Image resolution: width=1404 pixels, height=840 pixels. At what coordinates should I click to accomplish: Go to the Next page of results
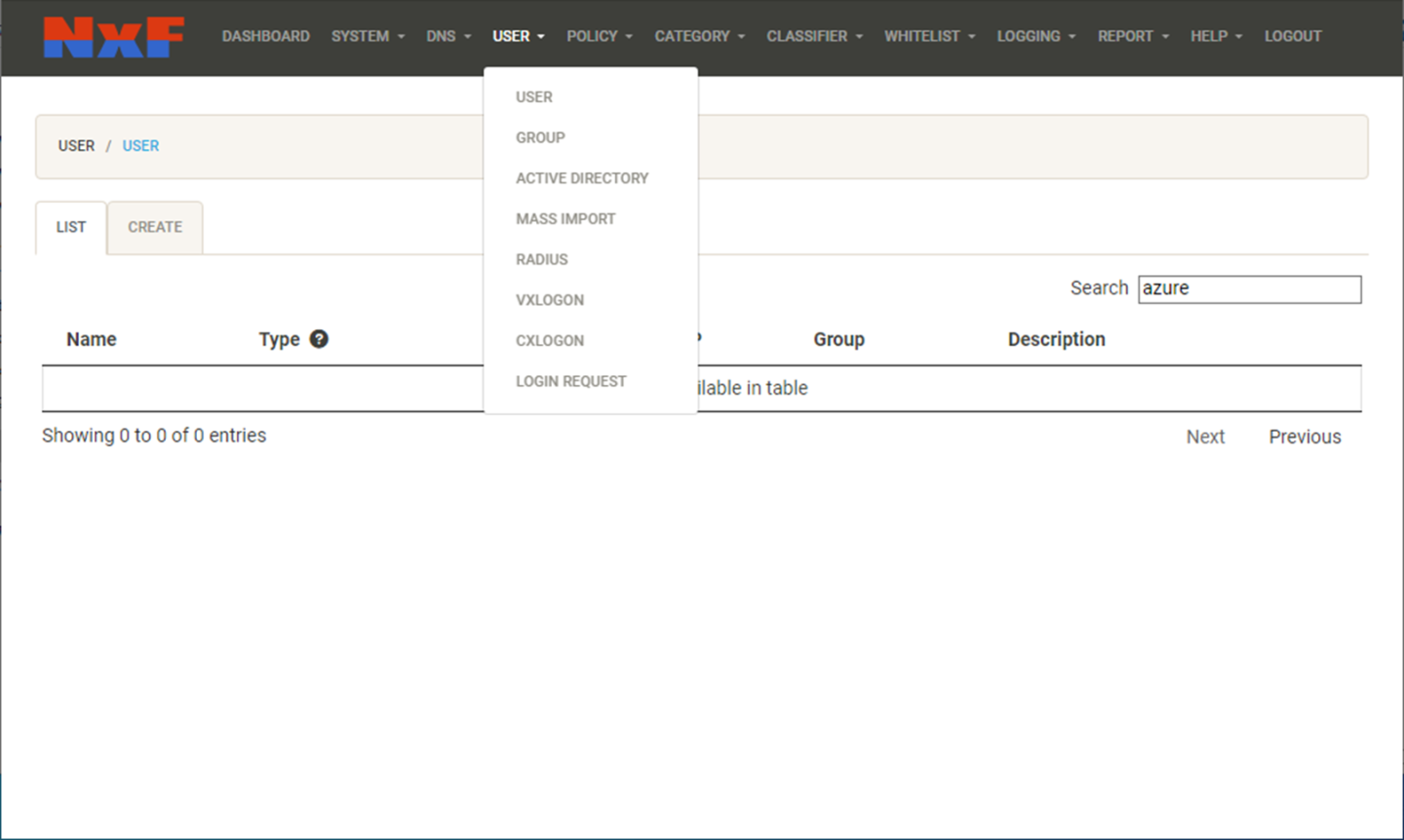1204,437
